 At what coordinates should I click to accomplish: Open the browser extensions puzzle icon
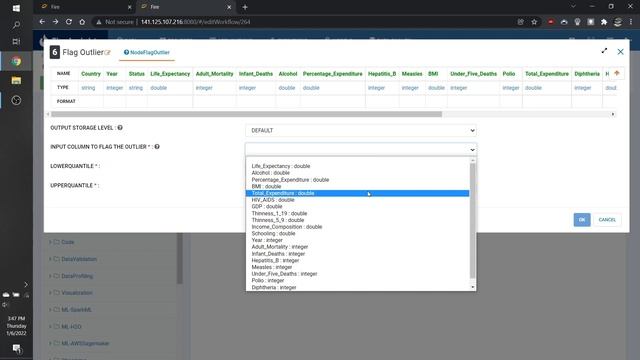tap(604, 22)
